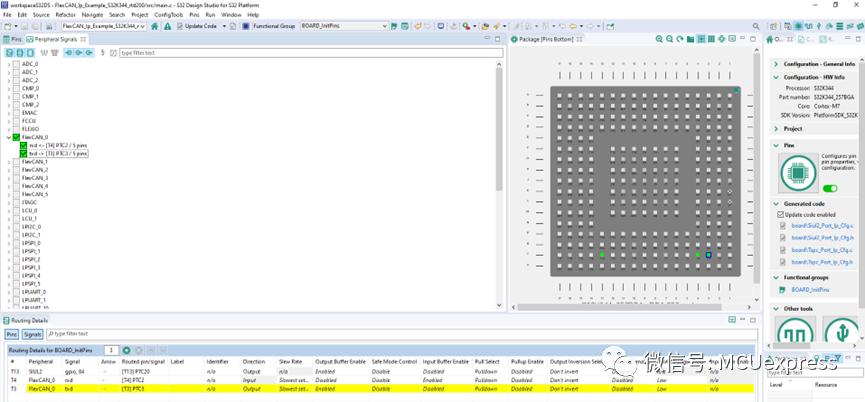Click the Pins filter button in Routing Details

pyautogui.click(x=12, y=334)
